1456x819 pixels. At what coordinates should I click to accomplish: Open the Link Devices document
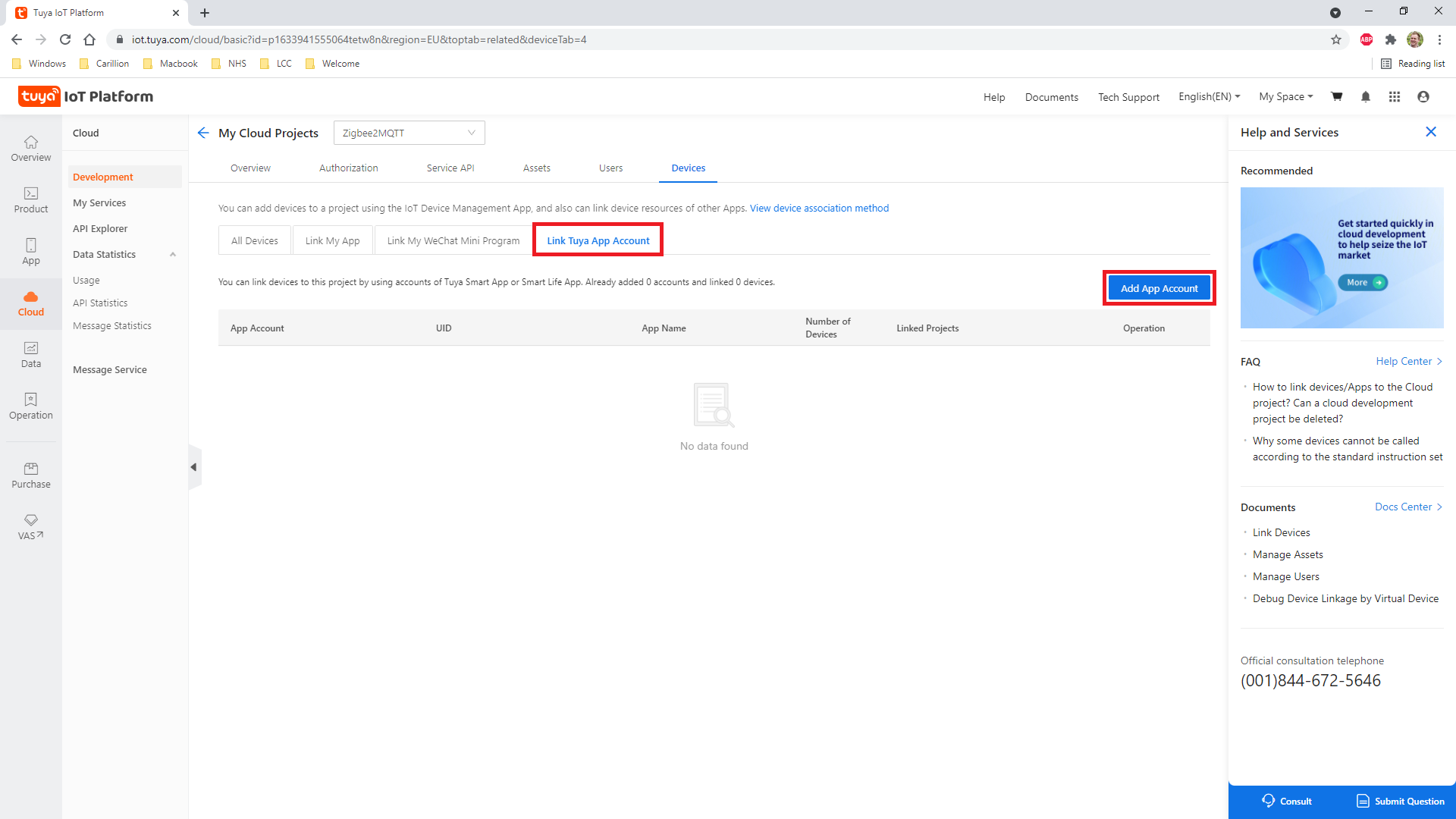pos(1281,532)
